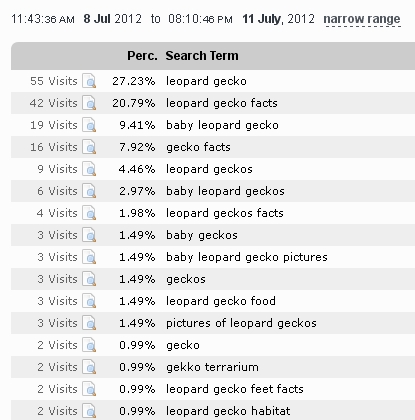The width and height of the screenshot is (415, 420).
Task: Open magnifier icon for 'gekko terrarium' row
Action: click(x=89, y=367)
